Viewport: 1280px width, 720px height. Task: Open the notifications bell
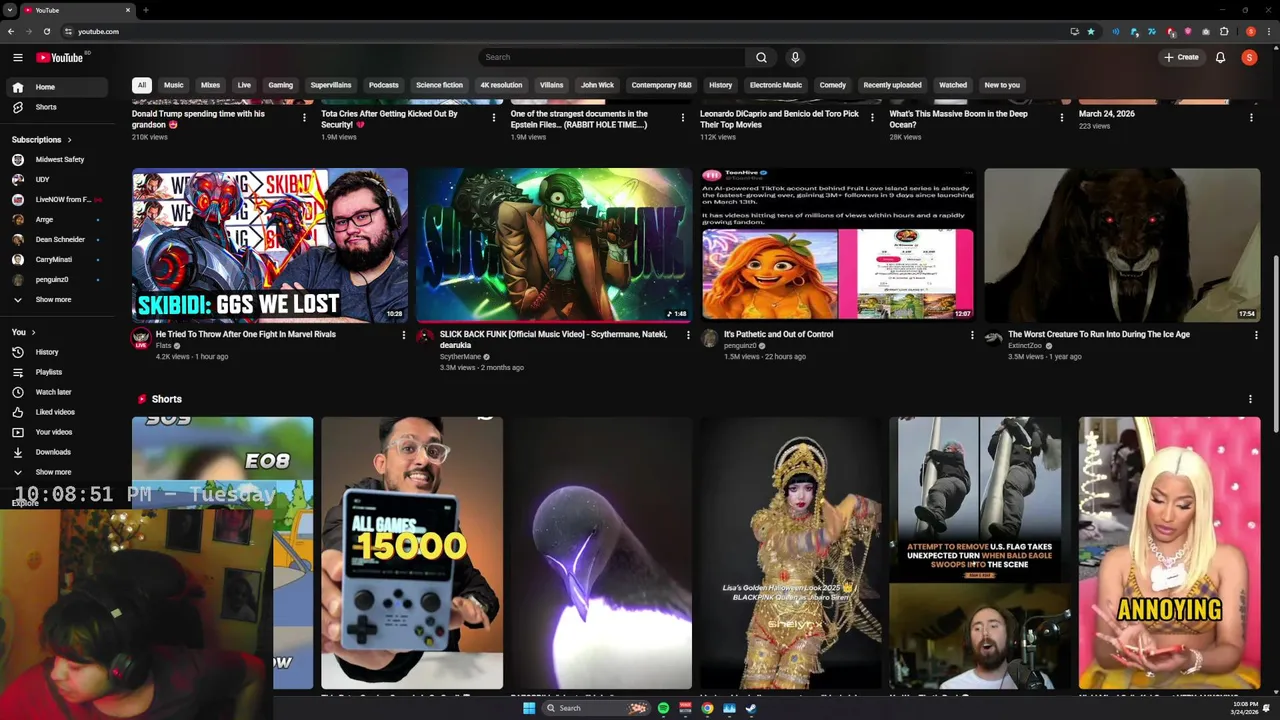(x=1220, y=57)
